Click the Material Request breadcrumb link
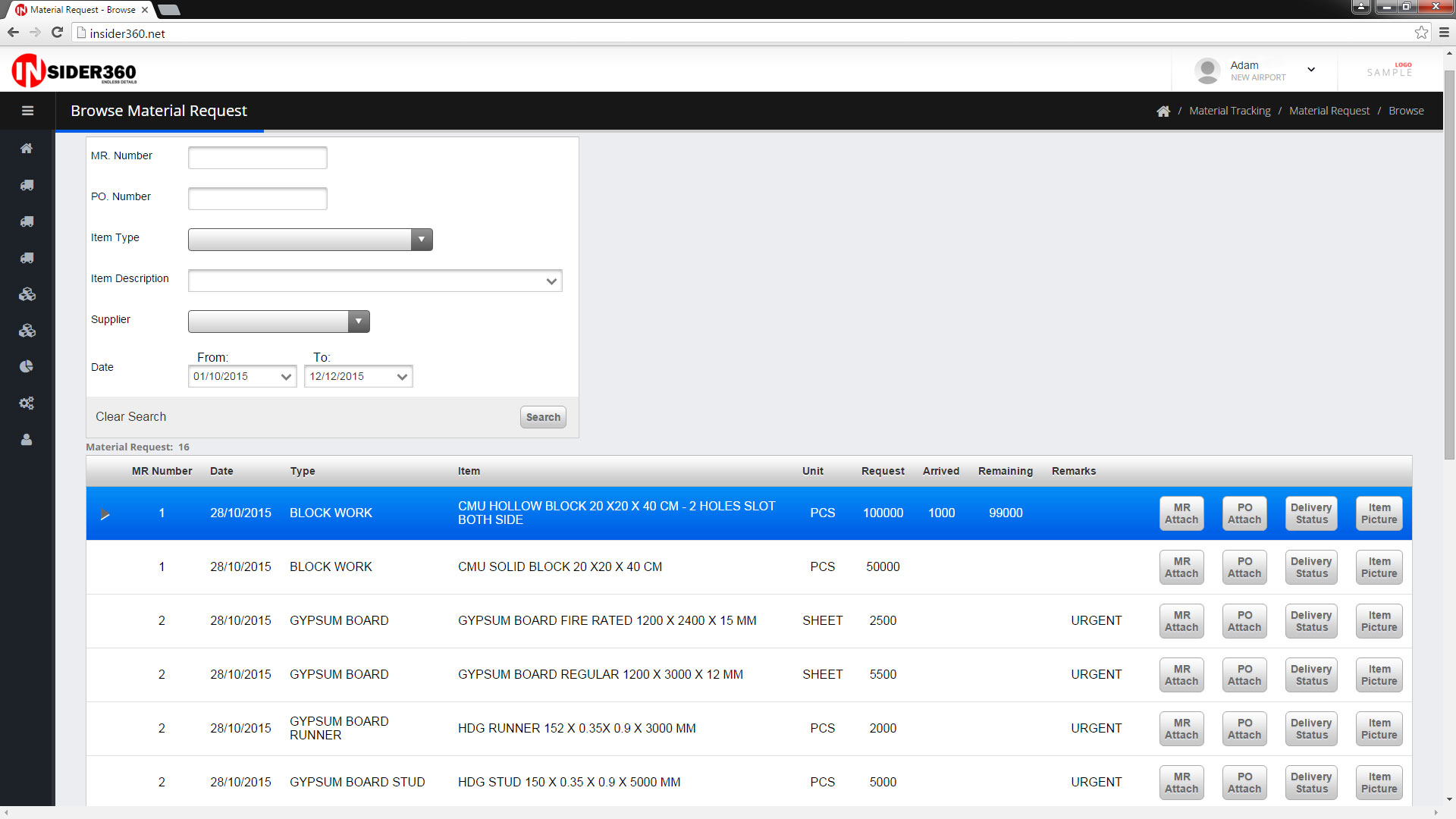 (x=1329, y=111)
